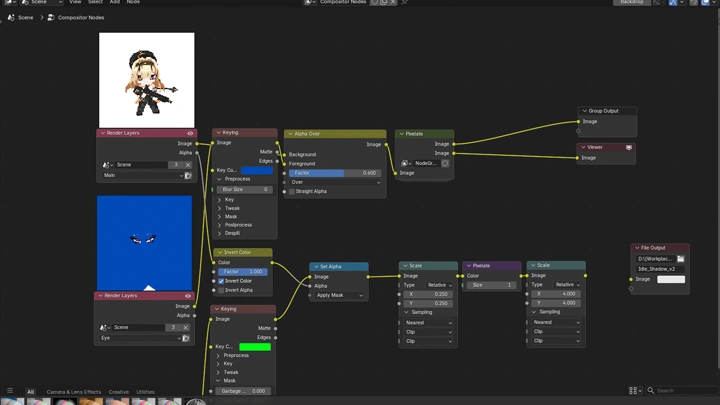This screenshot has height=405, width=720.
Task: Open the Main view layer dropdown
Action: (x=143, y=175)
